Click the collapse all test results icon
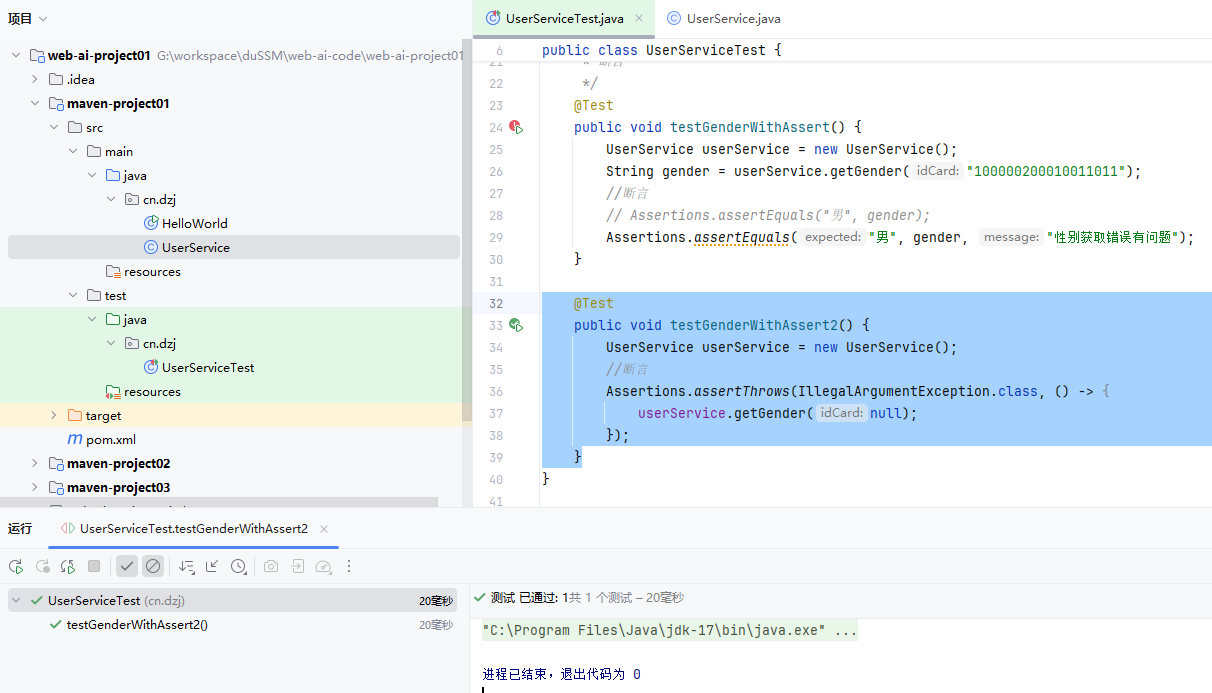 click(x=212, y=567)
